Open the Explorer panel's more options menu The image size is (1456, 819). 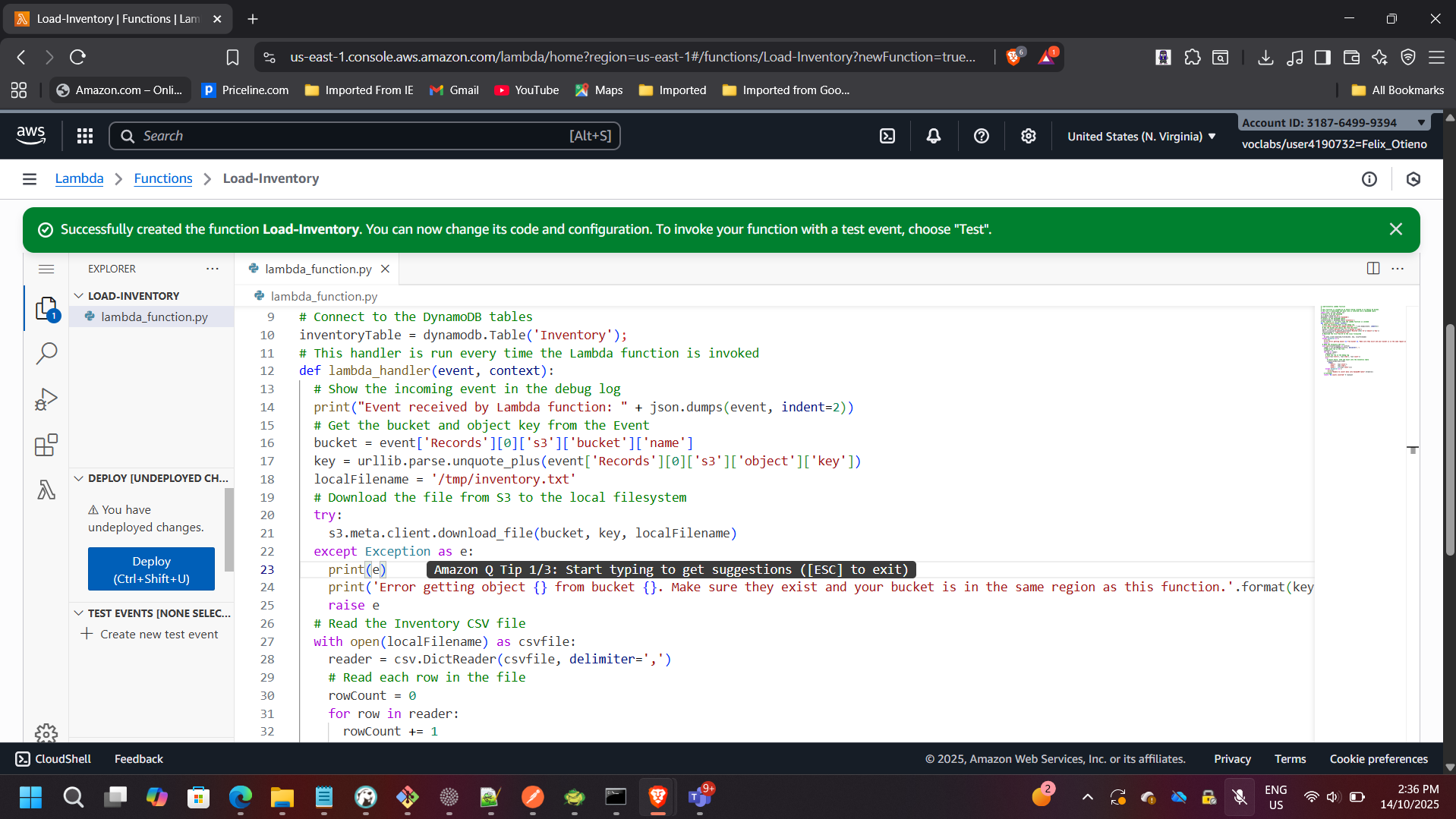click(212, 268)
